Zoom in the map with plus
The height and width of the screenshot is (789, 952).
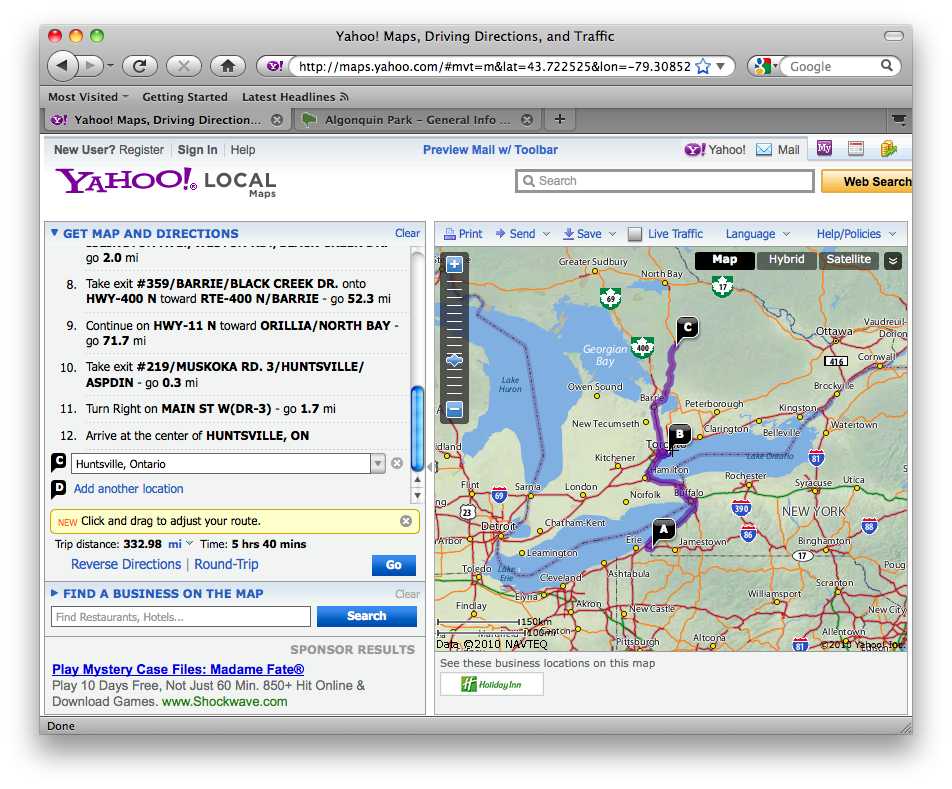pos(454,265)
